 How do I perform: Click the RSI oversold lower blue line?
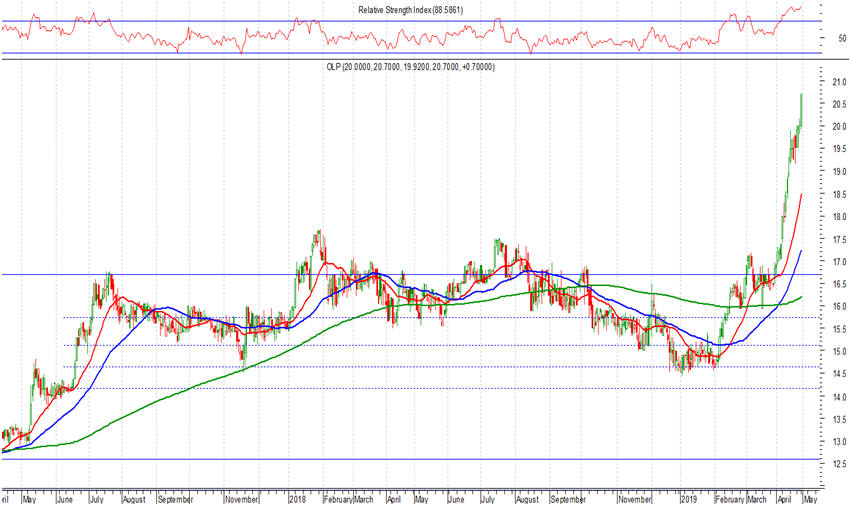[x=400, y=53]
